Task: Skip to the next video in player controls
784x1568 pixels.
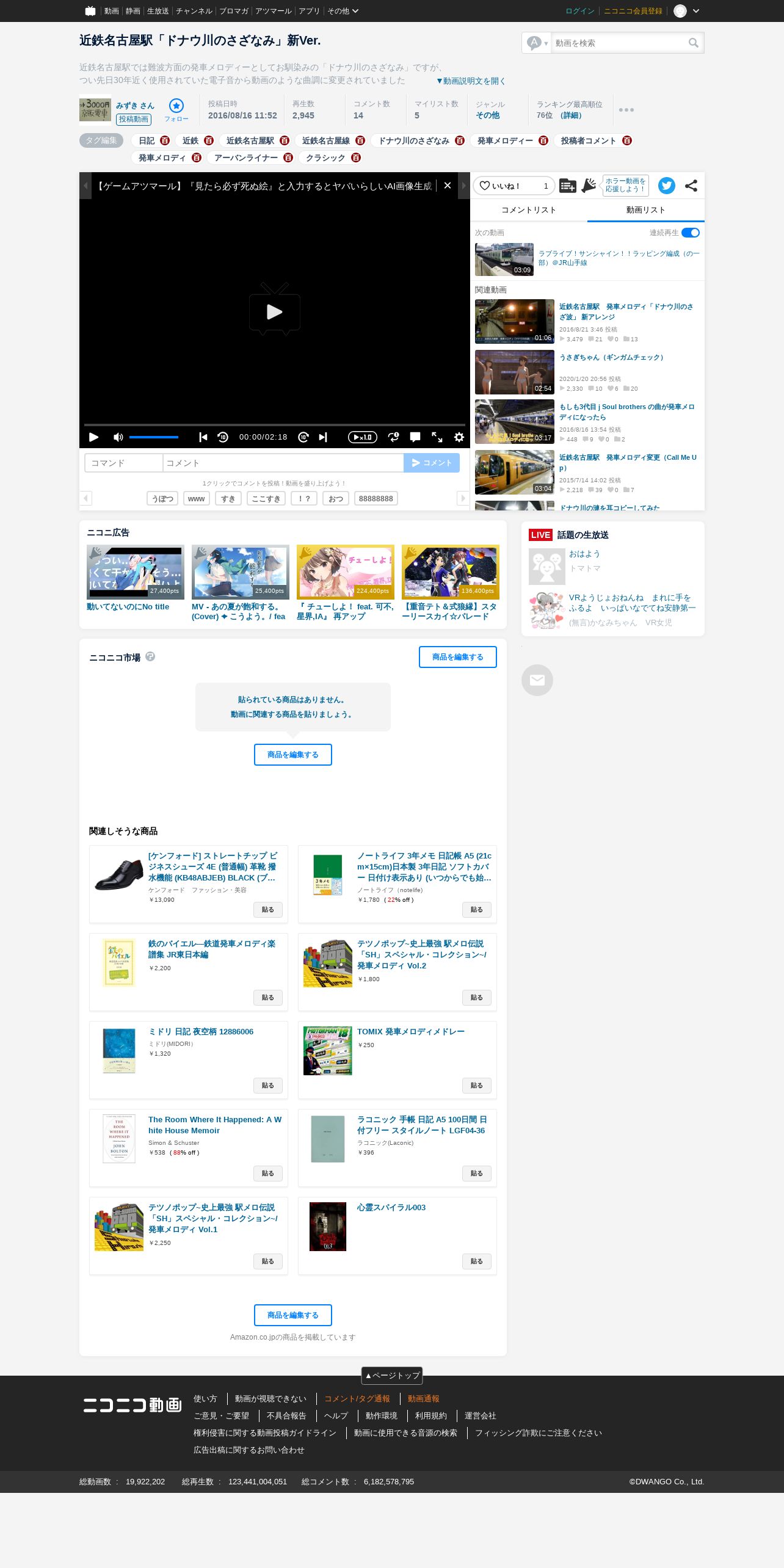Action: coord(323,437)
